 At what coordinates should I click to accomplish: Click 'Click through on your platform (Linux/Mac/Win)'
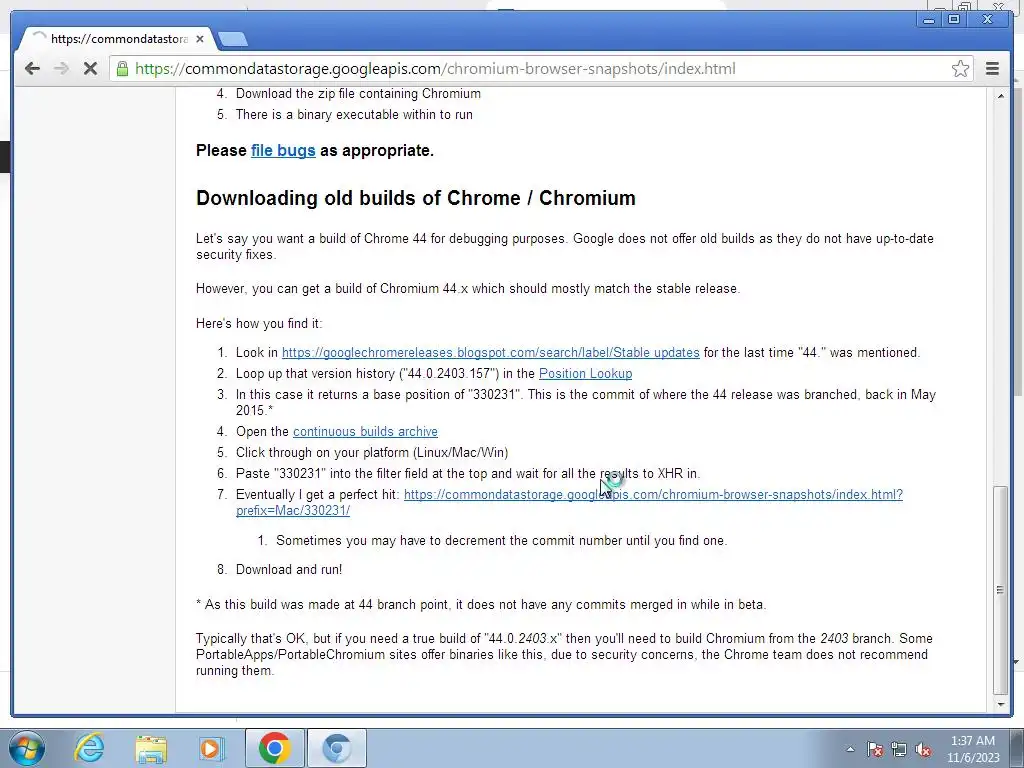click(372, 453)
